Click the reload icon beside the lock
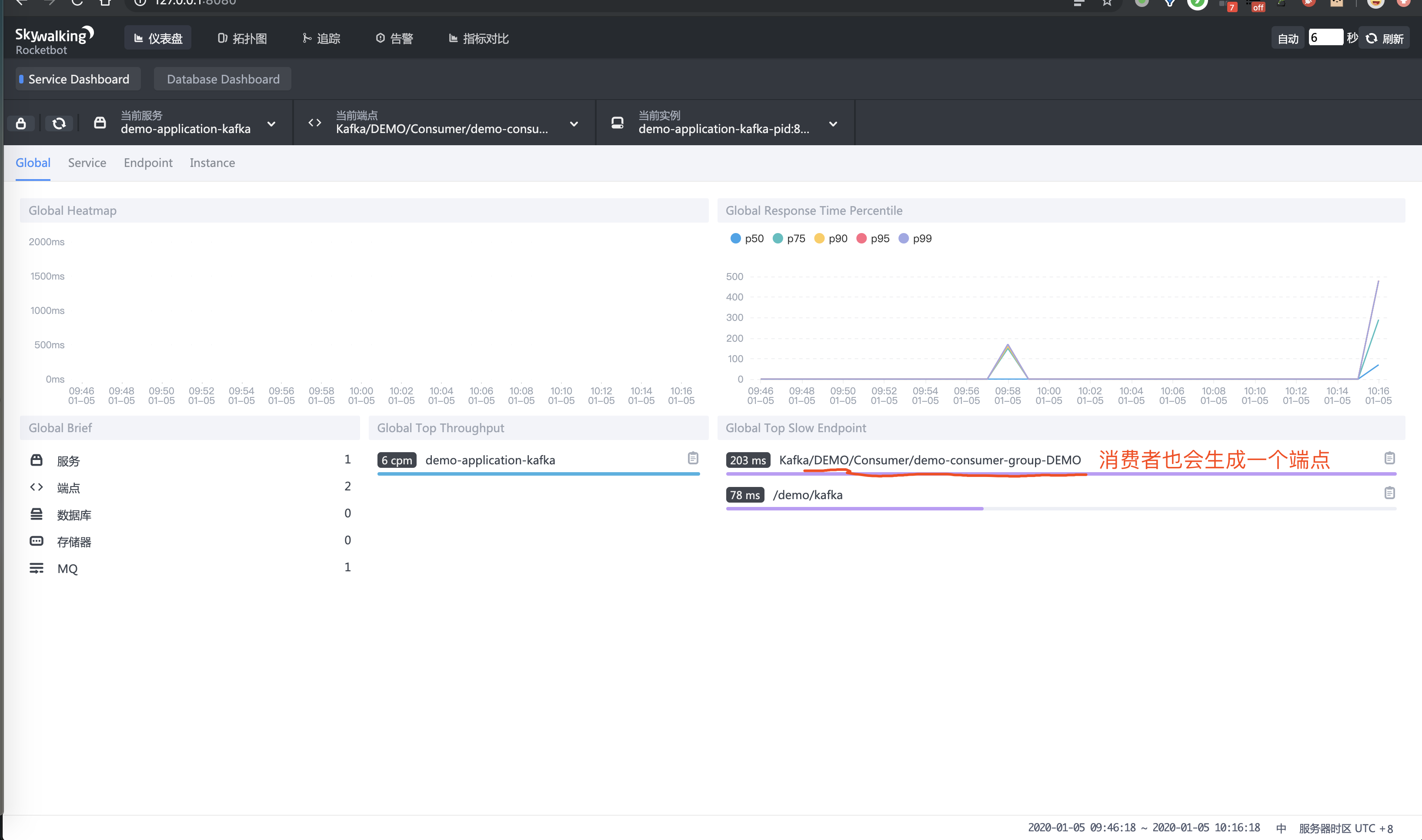The width and height of the screenshot is (1422, 840). click(59, 123)
